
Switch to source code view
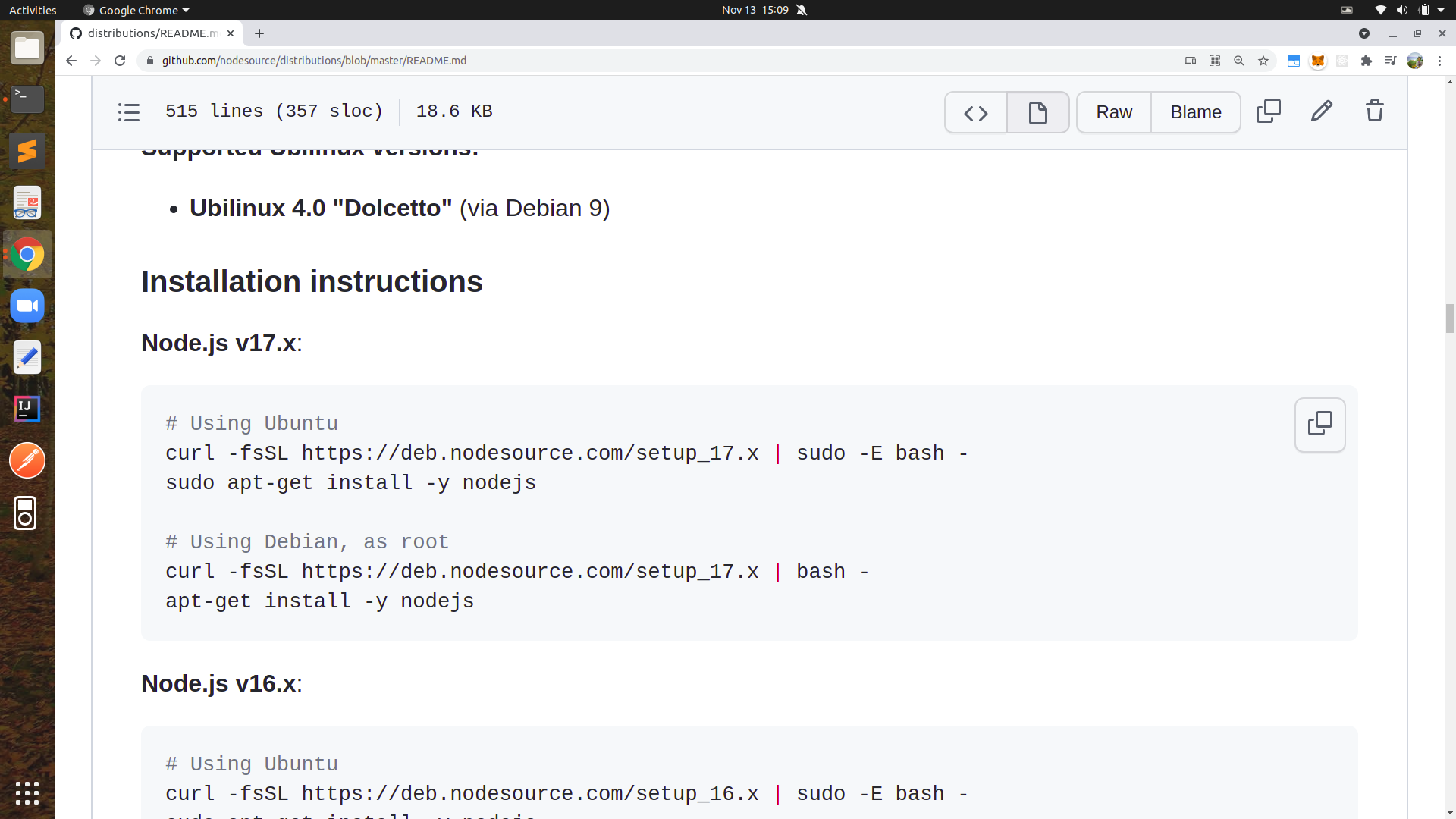pos(976,112)
